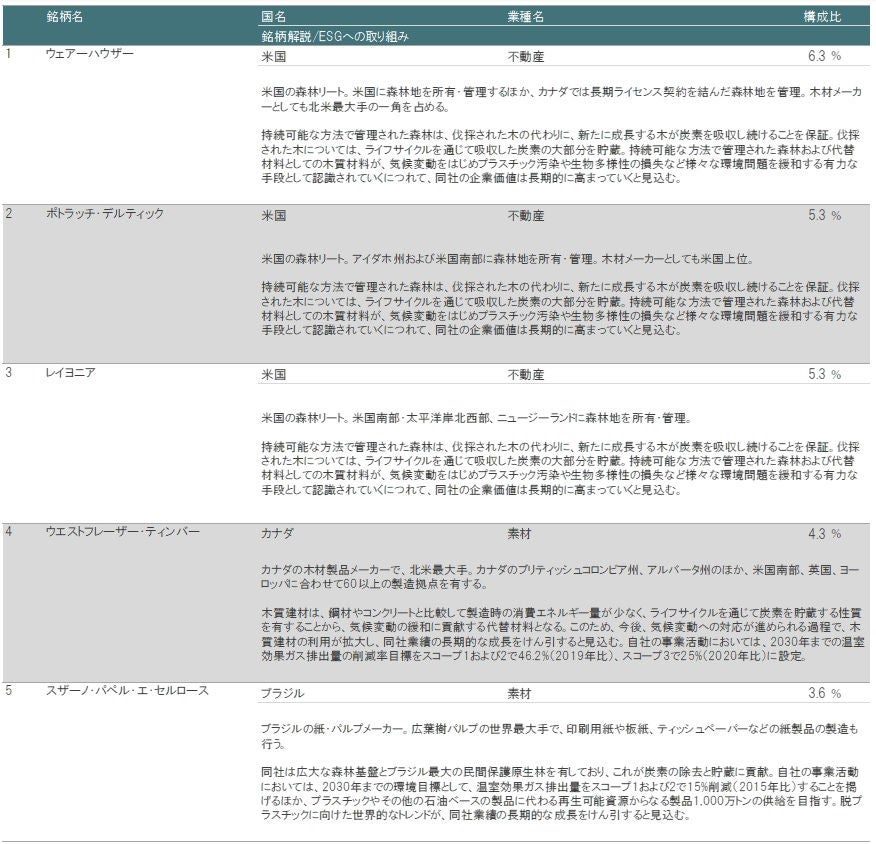Click the 銘柄解説/ESGへの取り組み subheader

point(334,36)
